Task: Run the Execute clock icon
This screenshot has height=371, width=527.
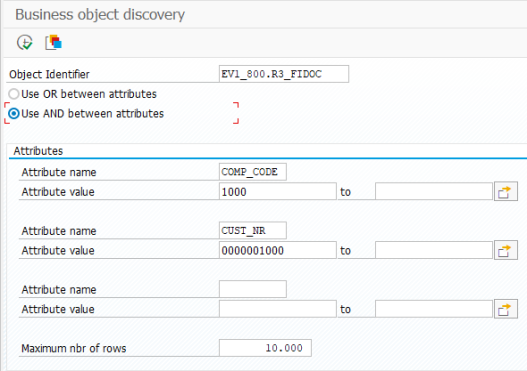Action: point(25,43)
